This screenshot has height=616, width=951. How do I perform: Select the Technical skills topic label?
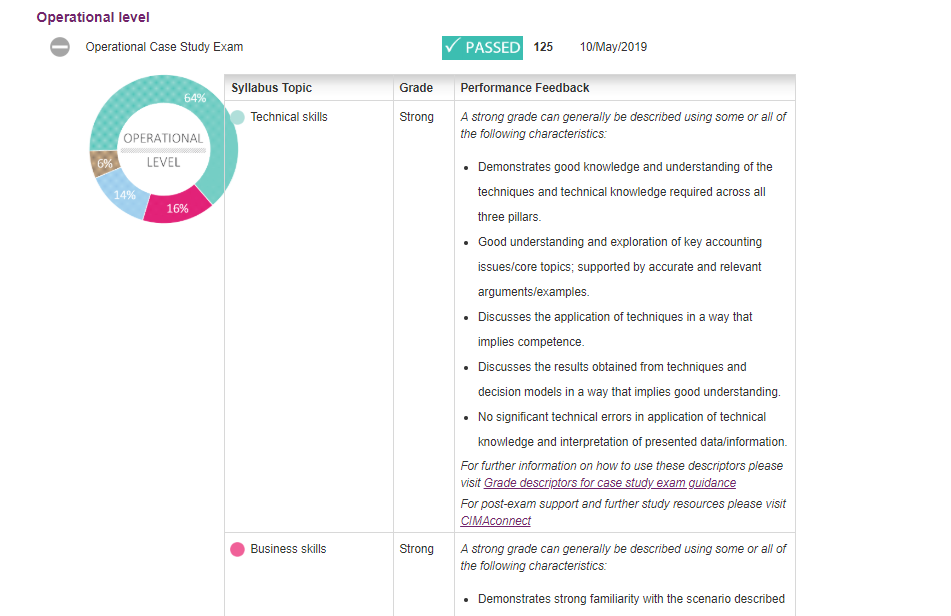coord(289,117)
